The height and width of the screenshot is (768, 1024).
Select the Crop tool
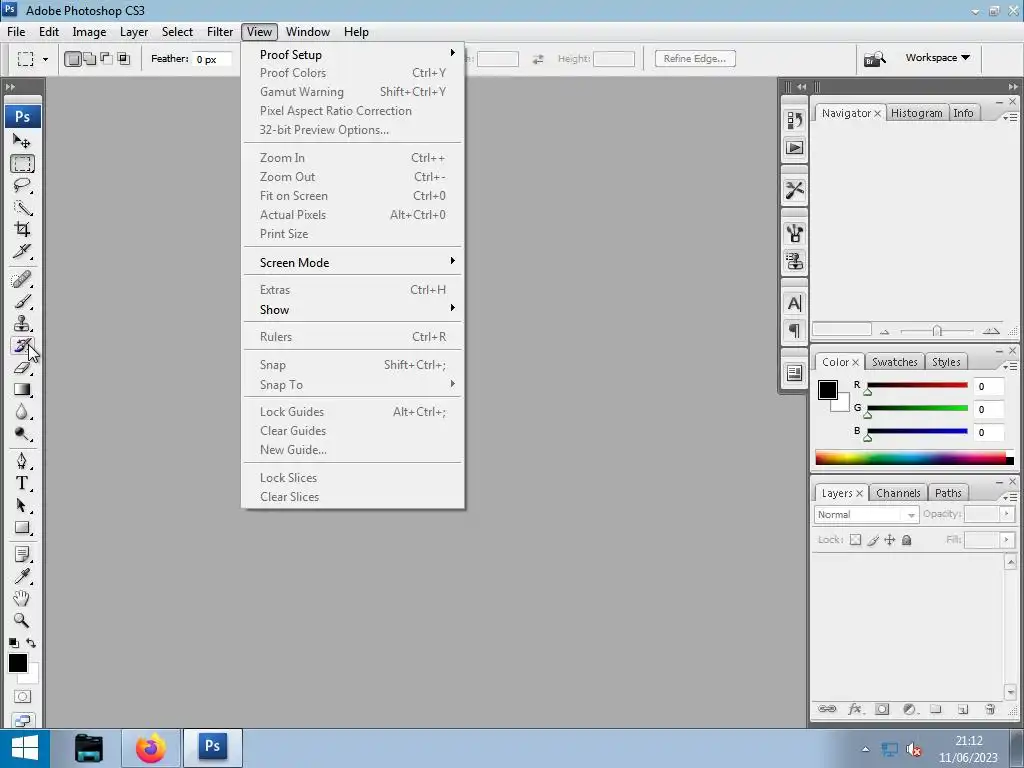(22, 229)
